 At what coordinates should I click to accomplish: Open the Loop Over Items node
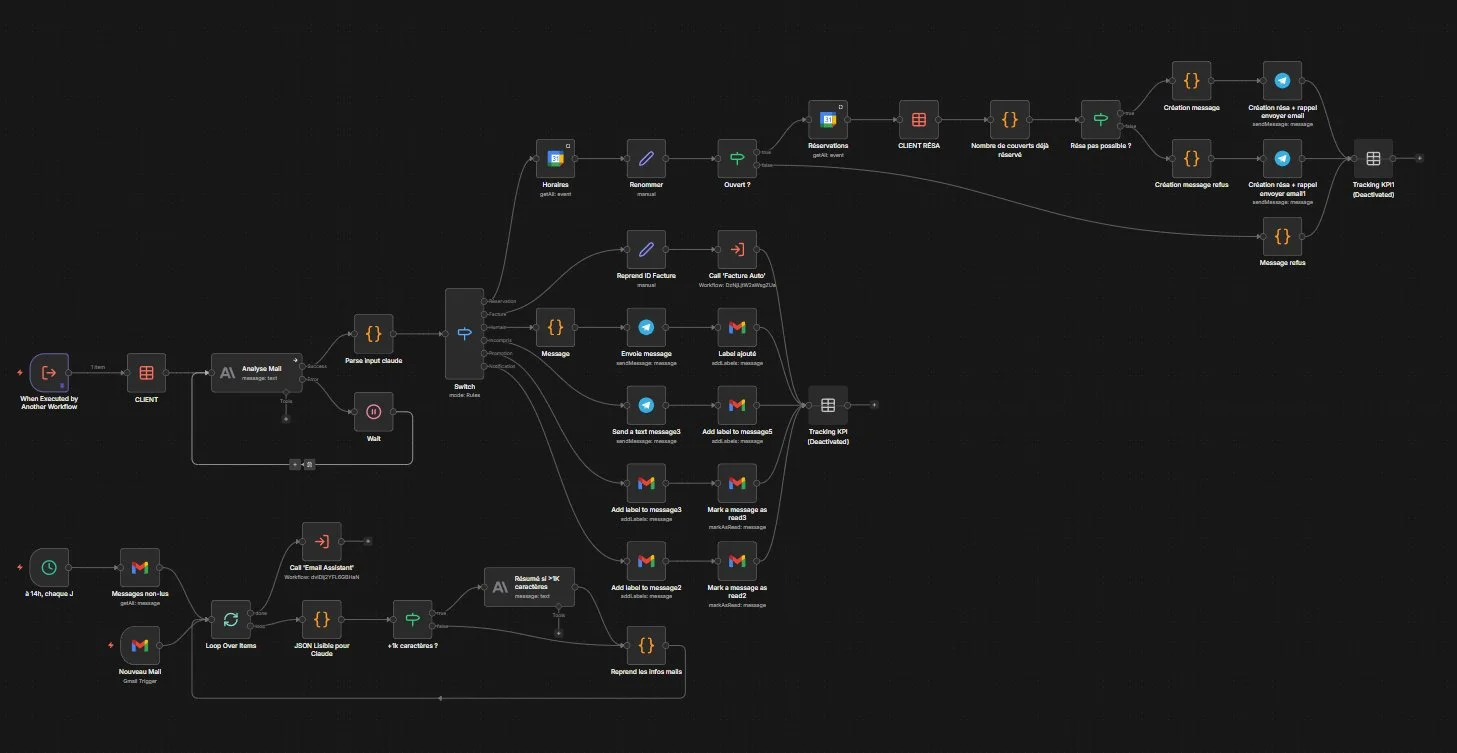pos(230,620)
